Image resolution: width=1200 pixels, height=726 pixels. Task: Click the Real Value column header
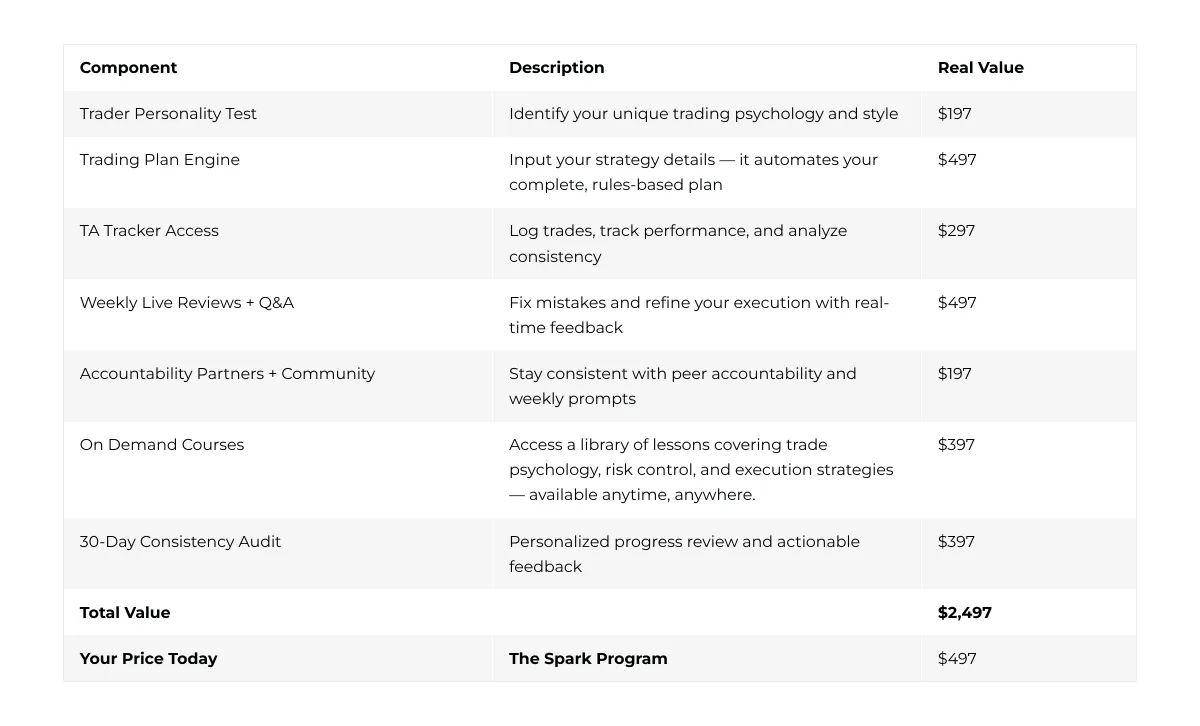pyautogui.click(x=980, y=68)
